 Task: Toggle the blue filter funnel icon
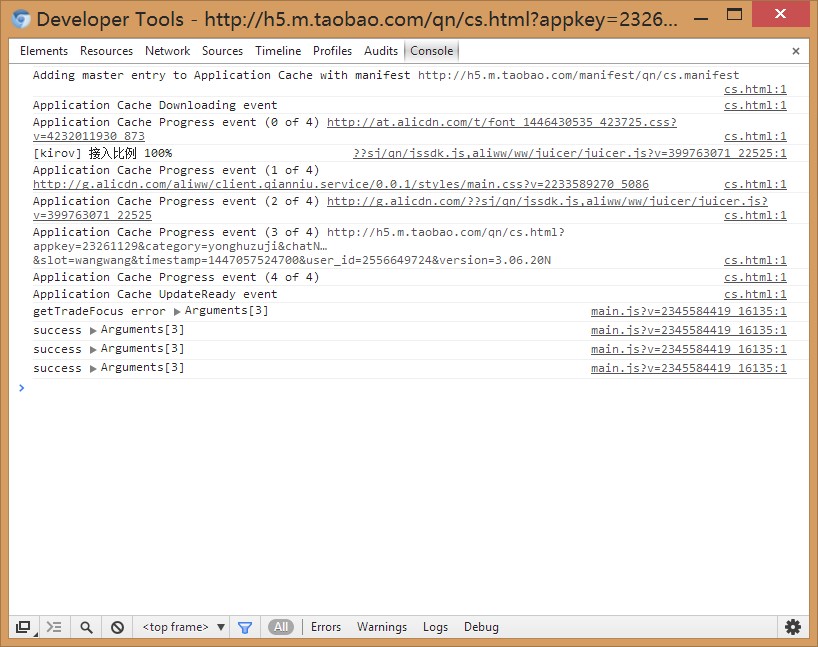coord(245,627)
